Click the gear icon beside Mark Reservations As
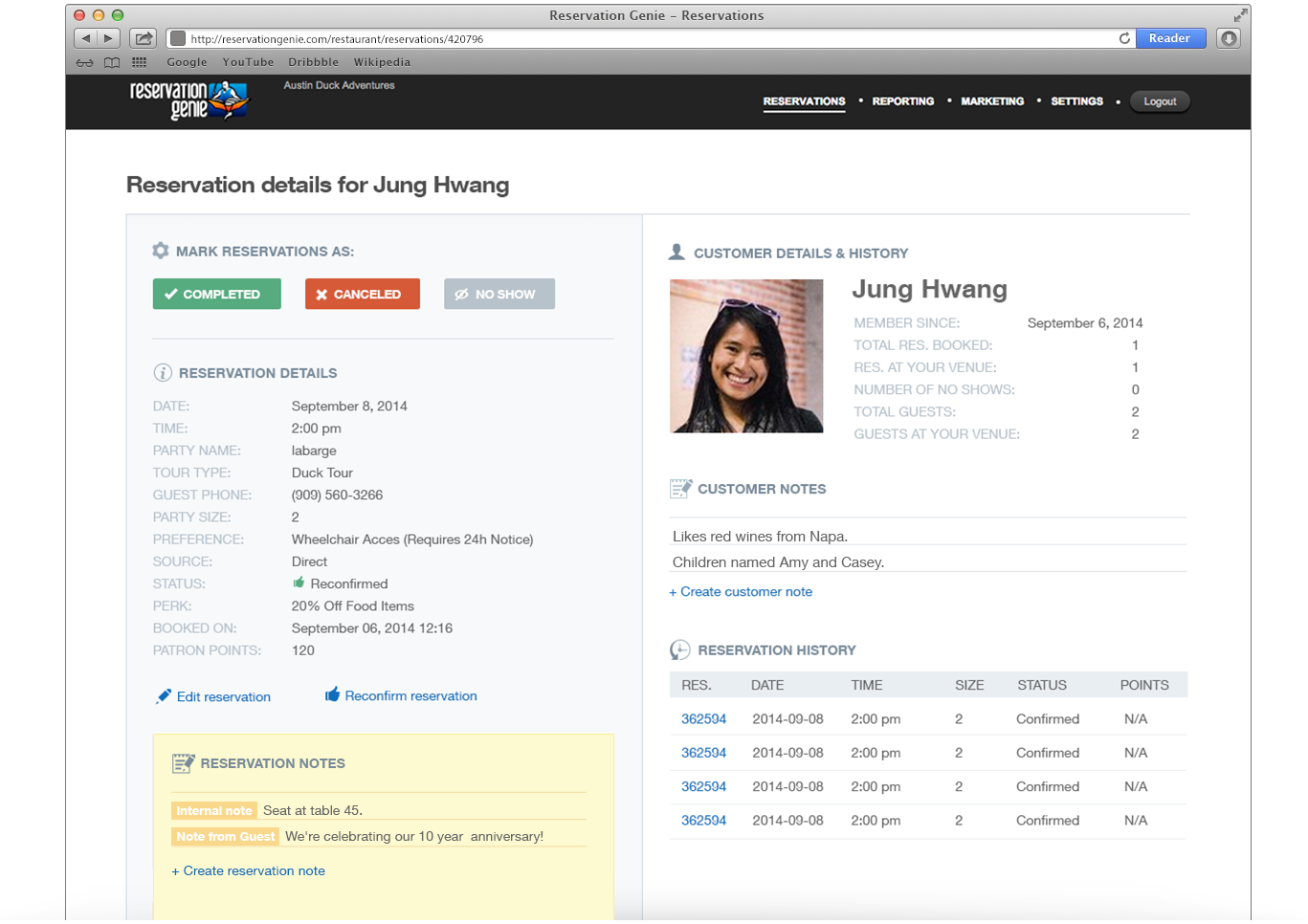The height and width of the screenshot is (924, 1308). click(161, 251)
